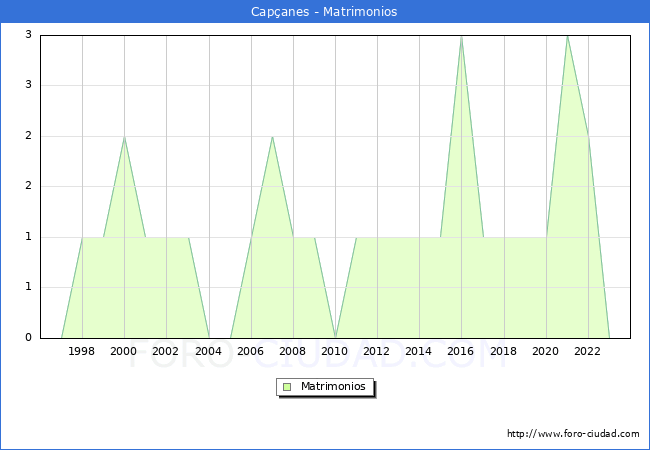Image resolution: width=650 pixels, height=450 pixels.
Task: Select the 2014 x-axis label
Action: 419,351
